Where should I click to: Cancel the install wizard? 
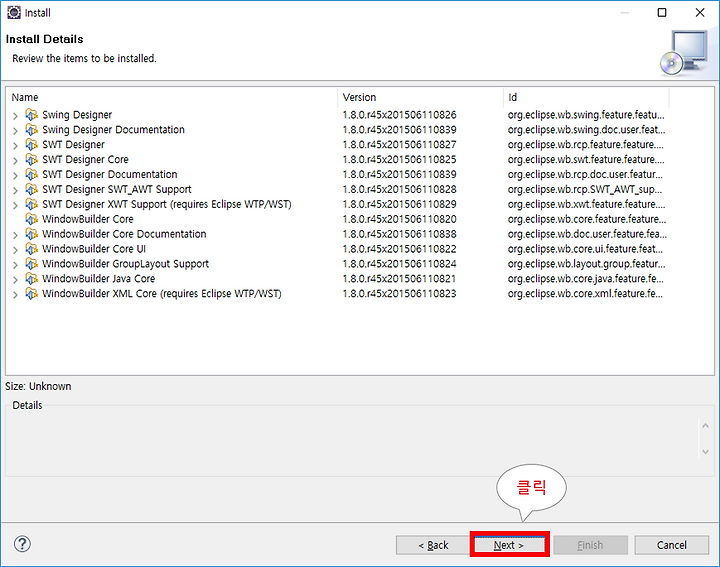[x=671, y=545]
